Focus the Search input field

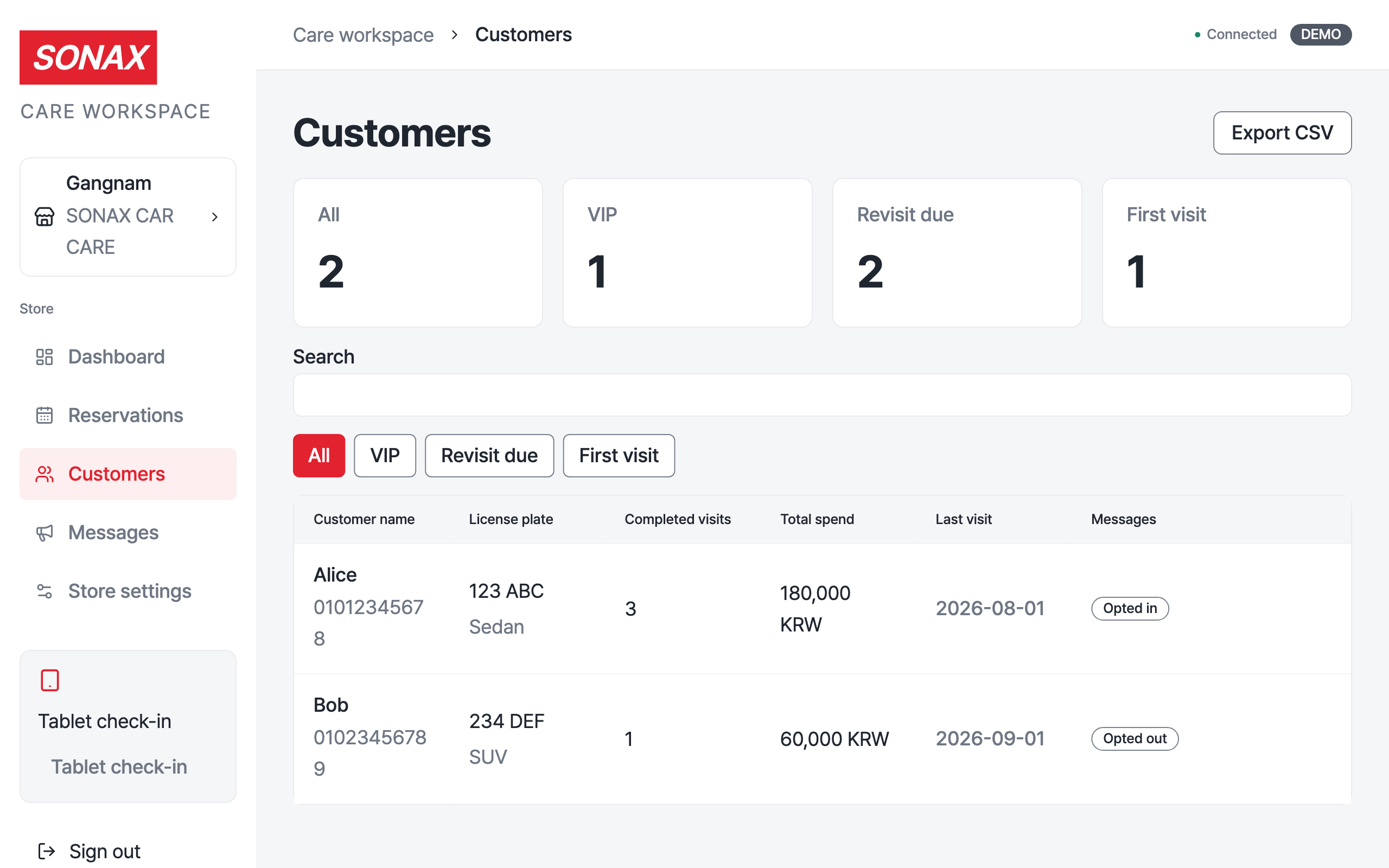[x=822, y=395]
